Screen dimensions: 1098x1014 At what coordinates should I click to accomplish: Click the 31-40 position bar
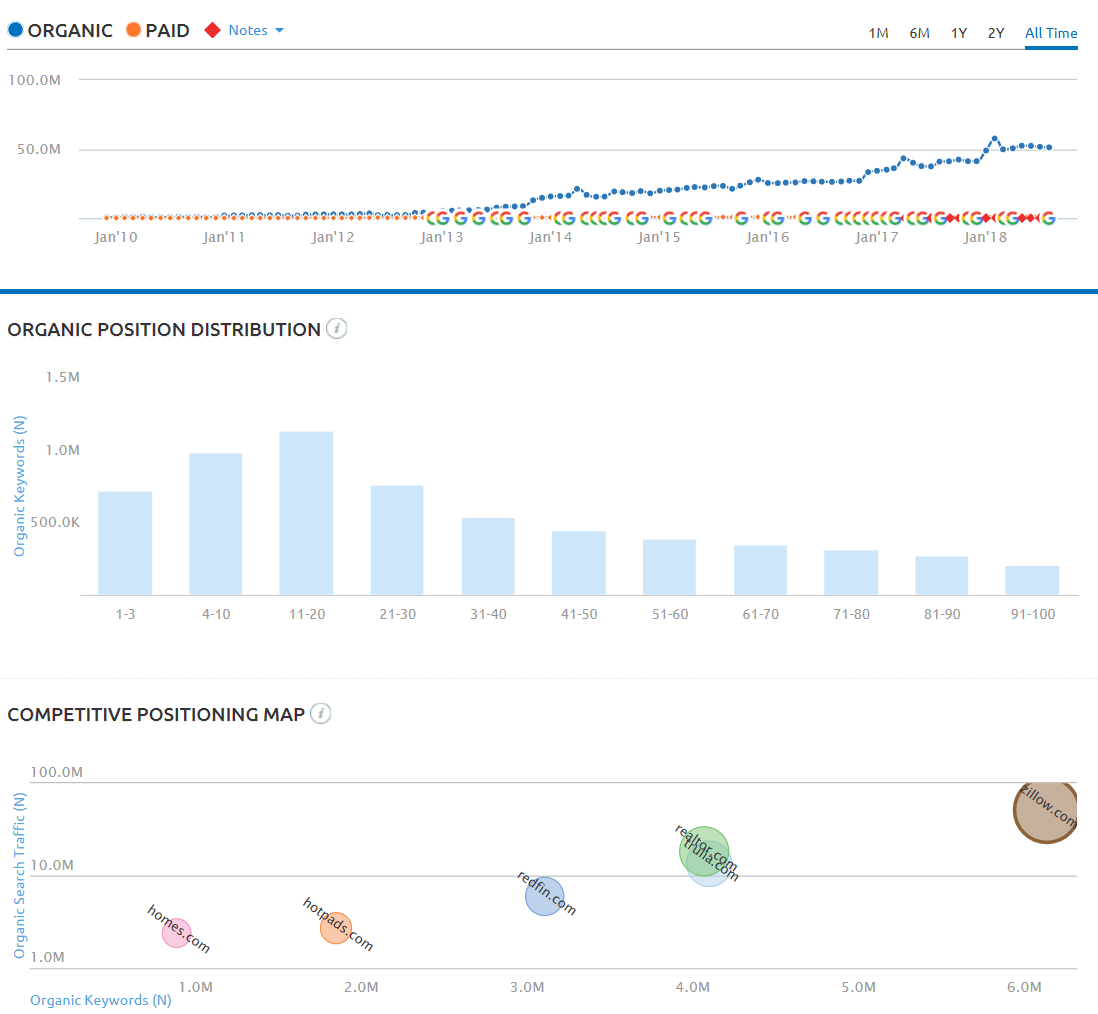(488, 557)
